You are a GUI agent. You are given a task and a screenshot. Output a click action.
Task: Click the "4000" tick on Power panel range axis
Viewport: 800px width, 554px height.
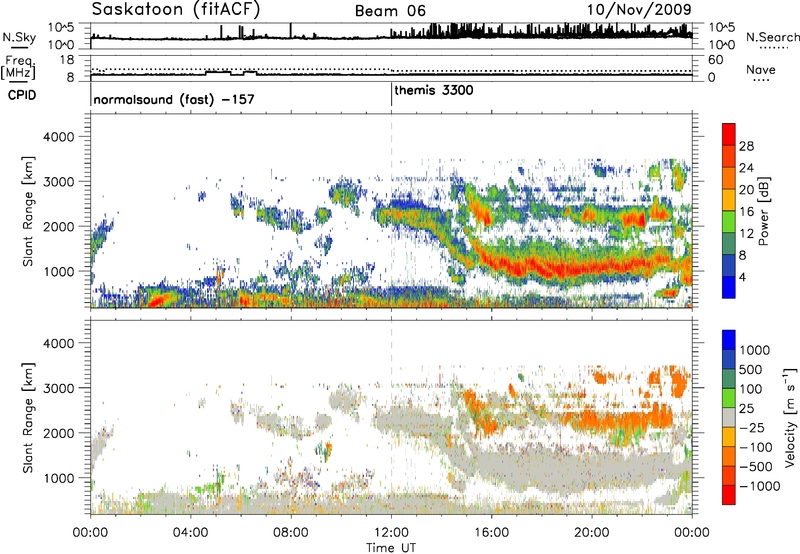(58, 137)
